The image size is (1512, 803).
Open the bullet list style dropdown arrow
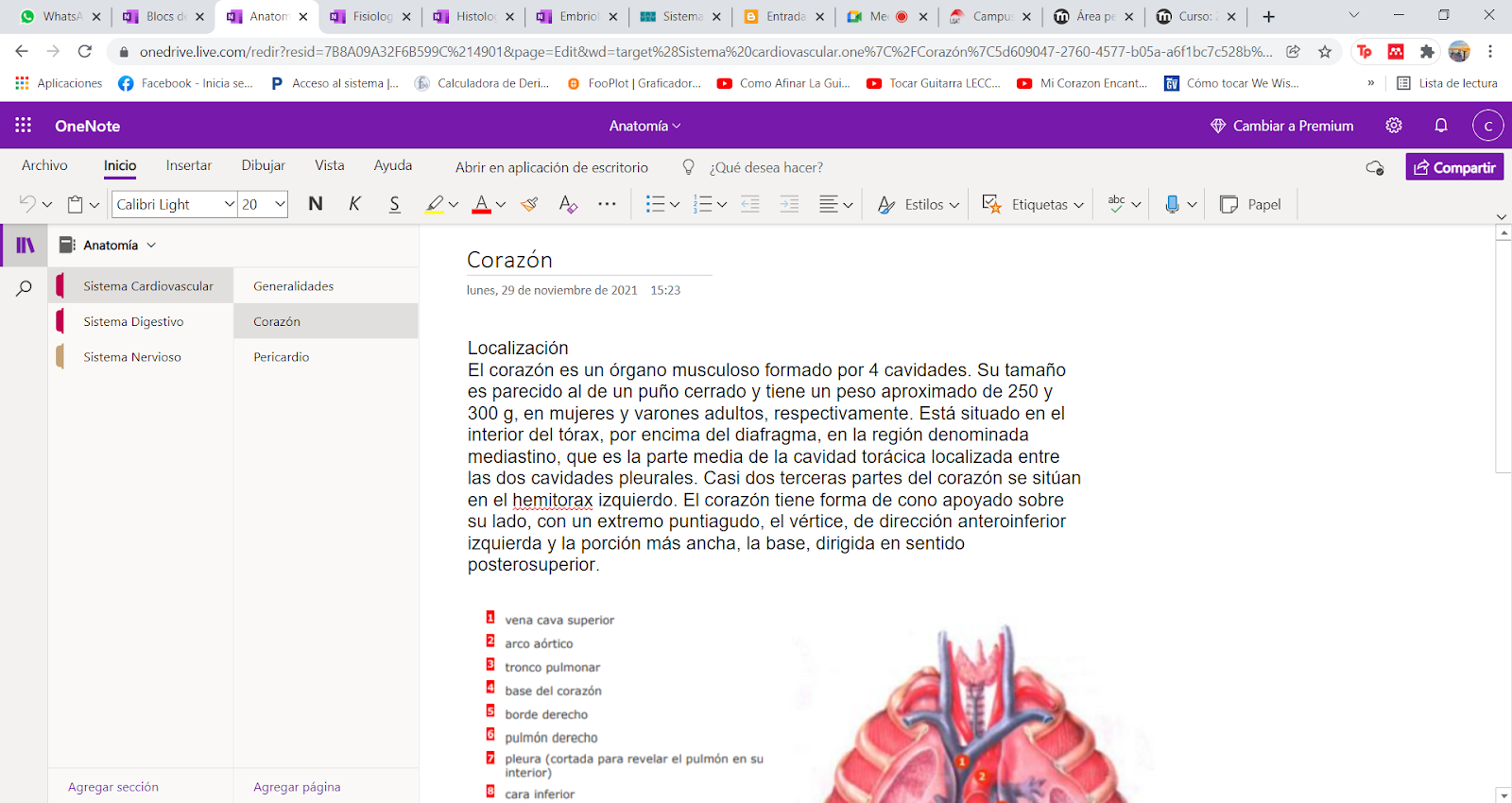click(x=675, y=204)
